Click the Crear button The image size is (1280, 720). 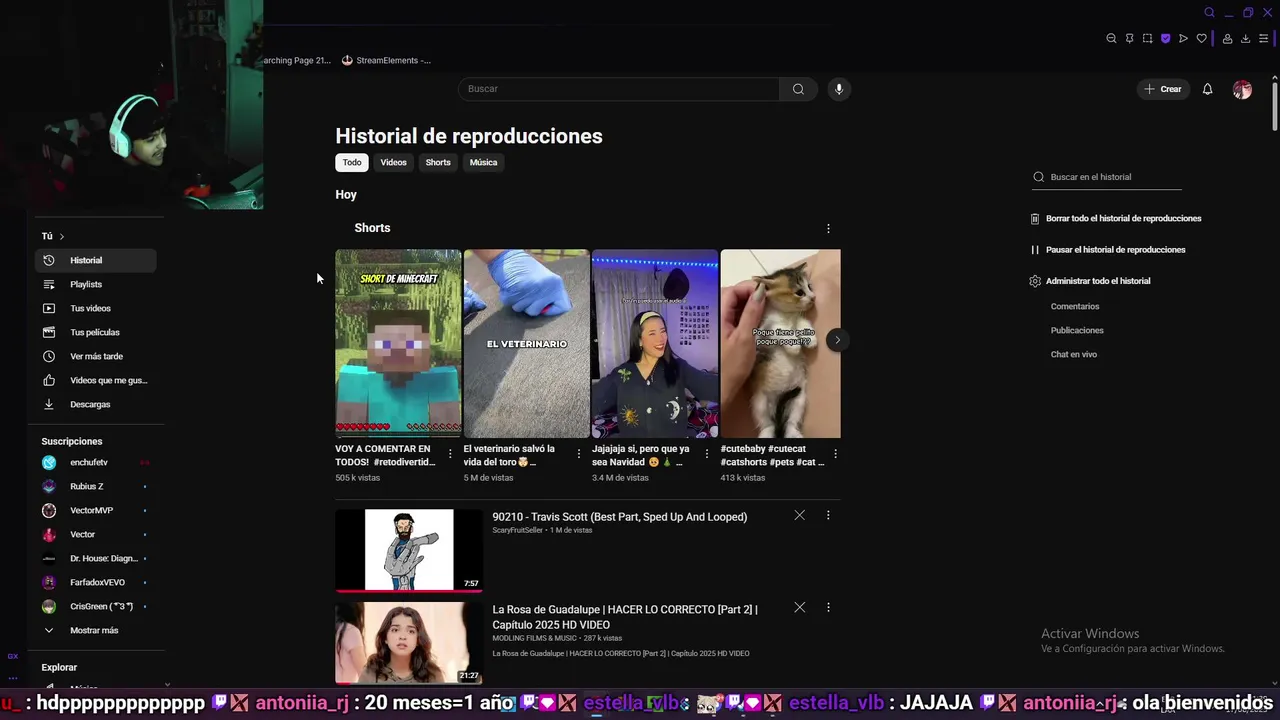click(x=1163, y=89)
